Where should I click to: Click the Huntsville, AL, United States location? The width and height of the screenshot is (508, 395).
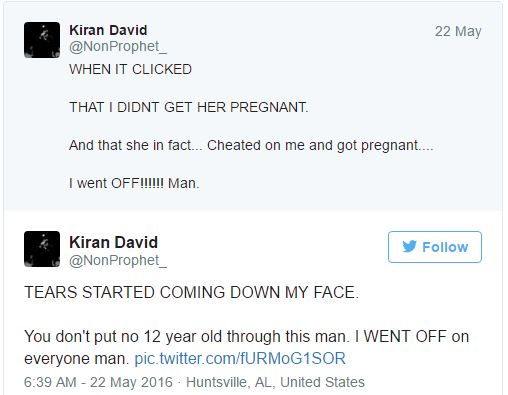pos(275,382)
